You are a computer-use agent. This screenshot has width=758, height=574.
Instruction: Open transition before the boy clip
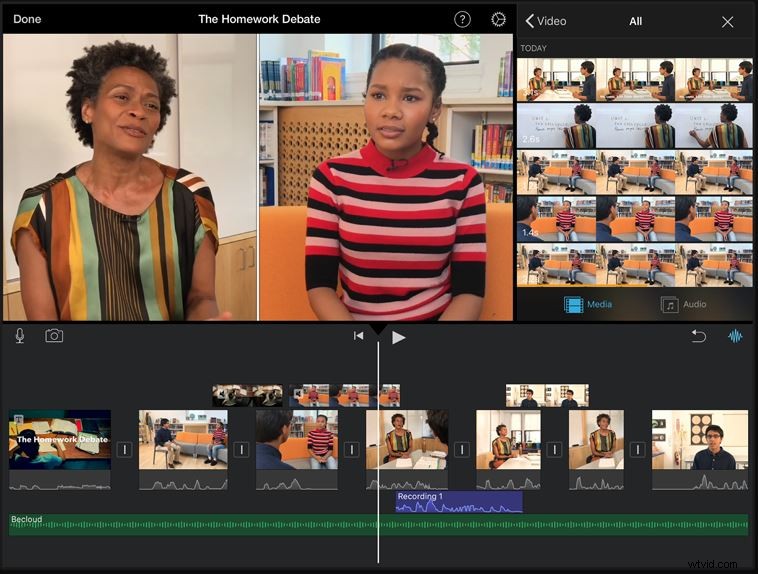[638, 450]
